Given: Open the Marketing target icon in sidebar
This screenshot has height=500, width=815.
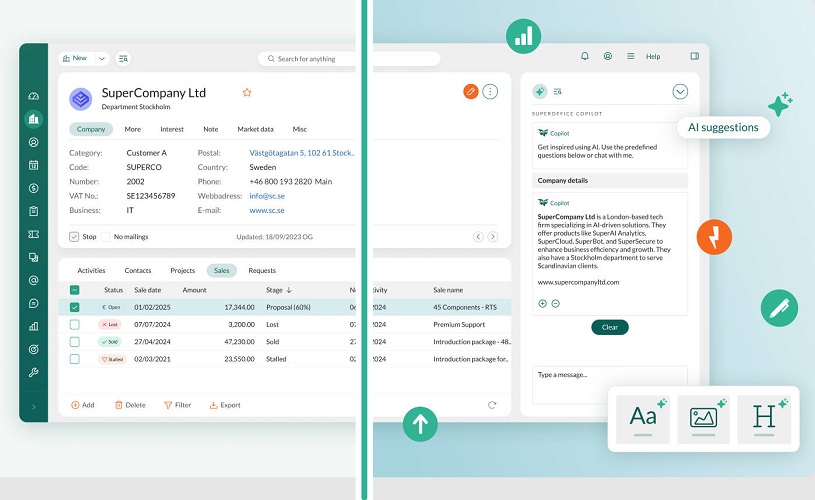Looking at the screenshot, I should tap(33, 349).
